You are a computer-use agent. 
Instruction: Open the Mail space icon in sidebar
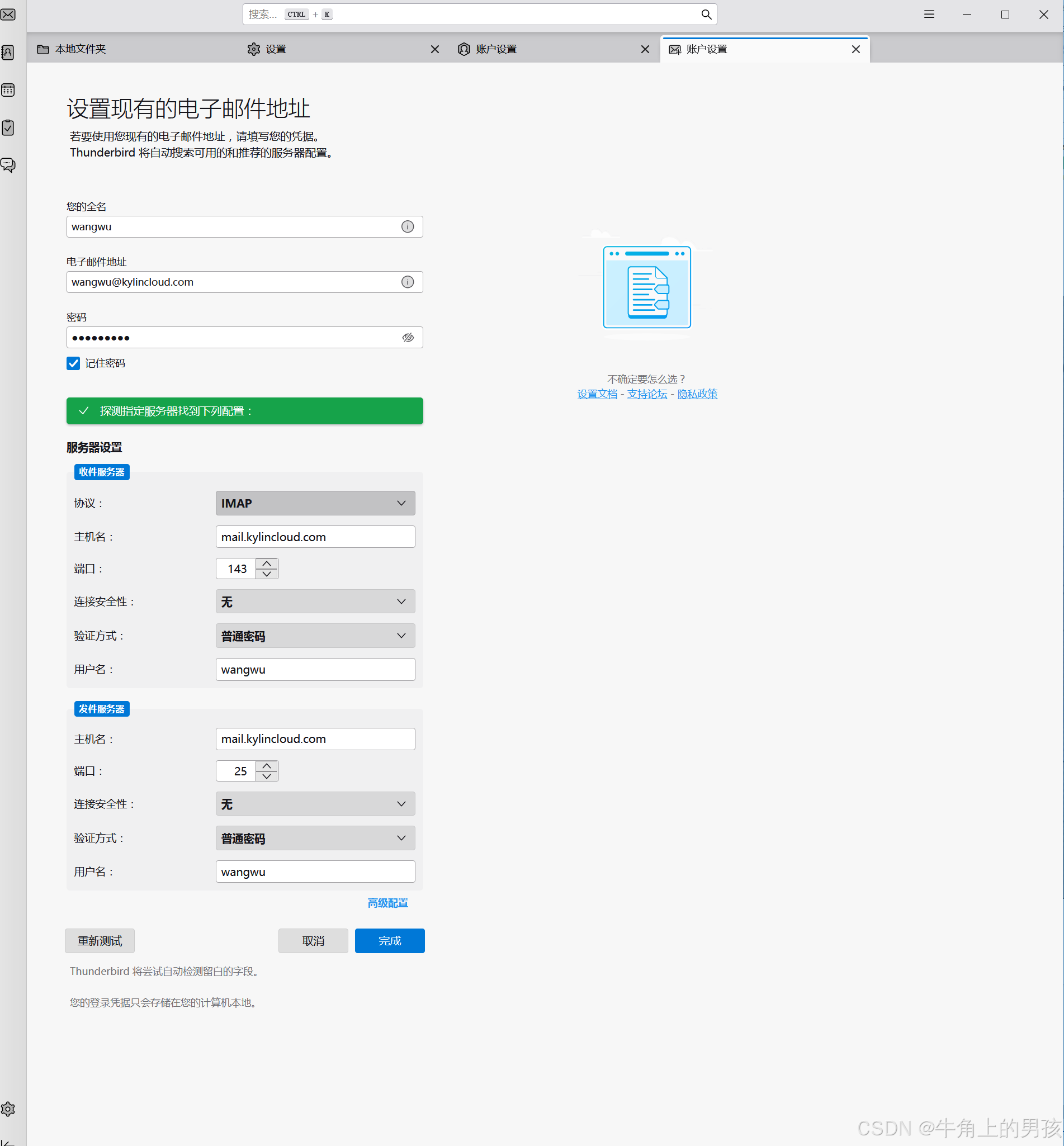[x=8, y=15]
